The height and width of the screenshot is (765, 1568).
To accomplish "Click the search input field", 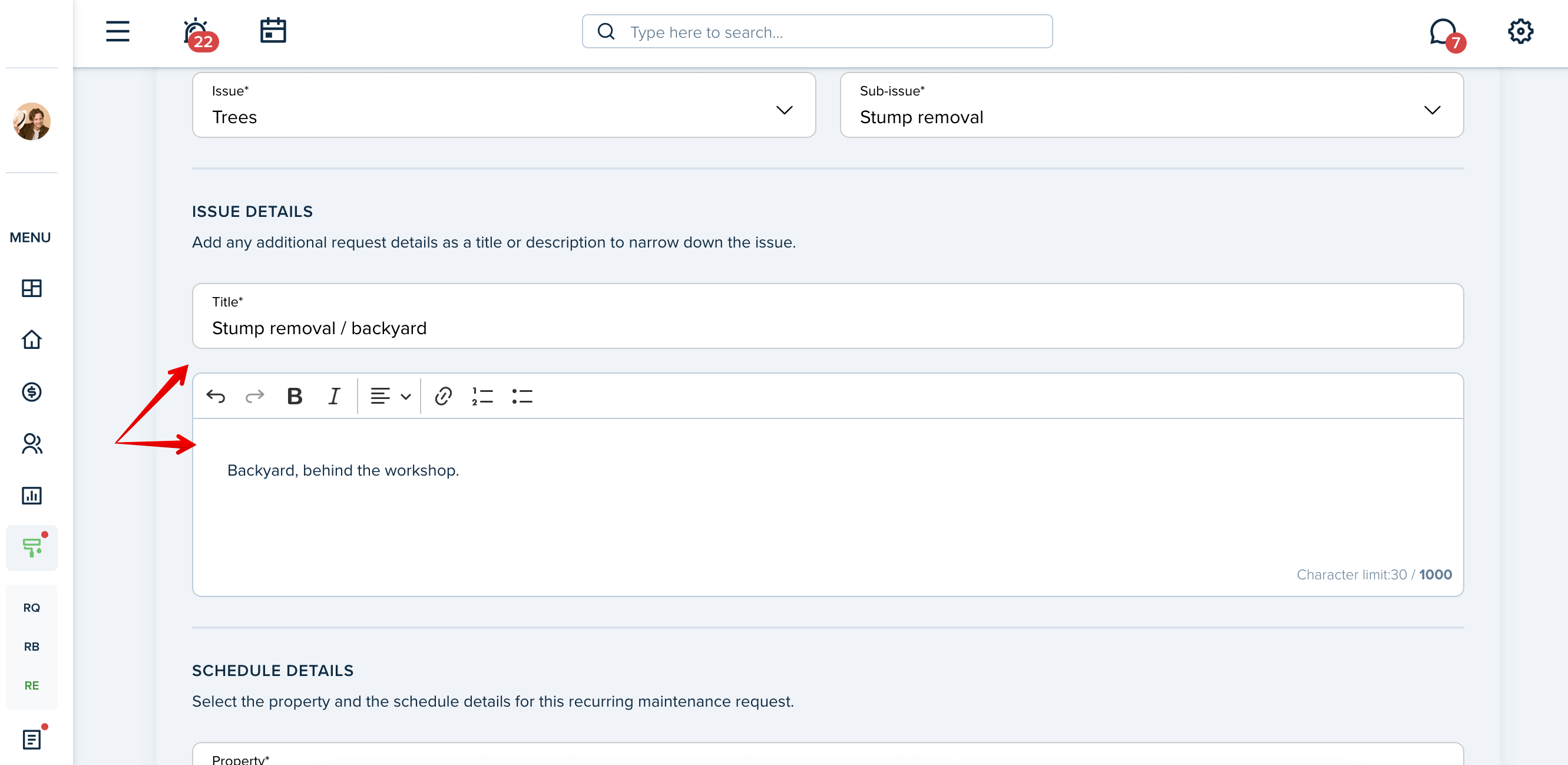I will [817, 32].
